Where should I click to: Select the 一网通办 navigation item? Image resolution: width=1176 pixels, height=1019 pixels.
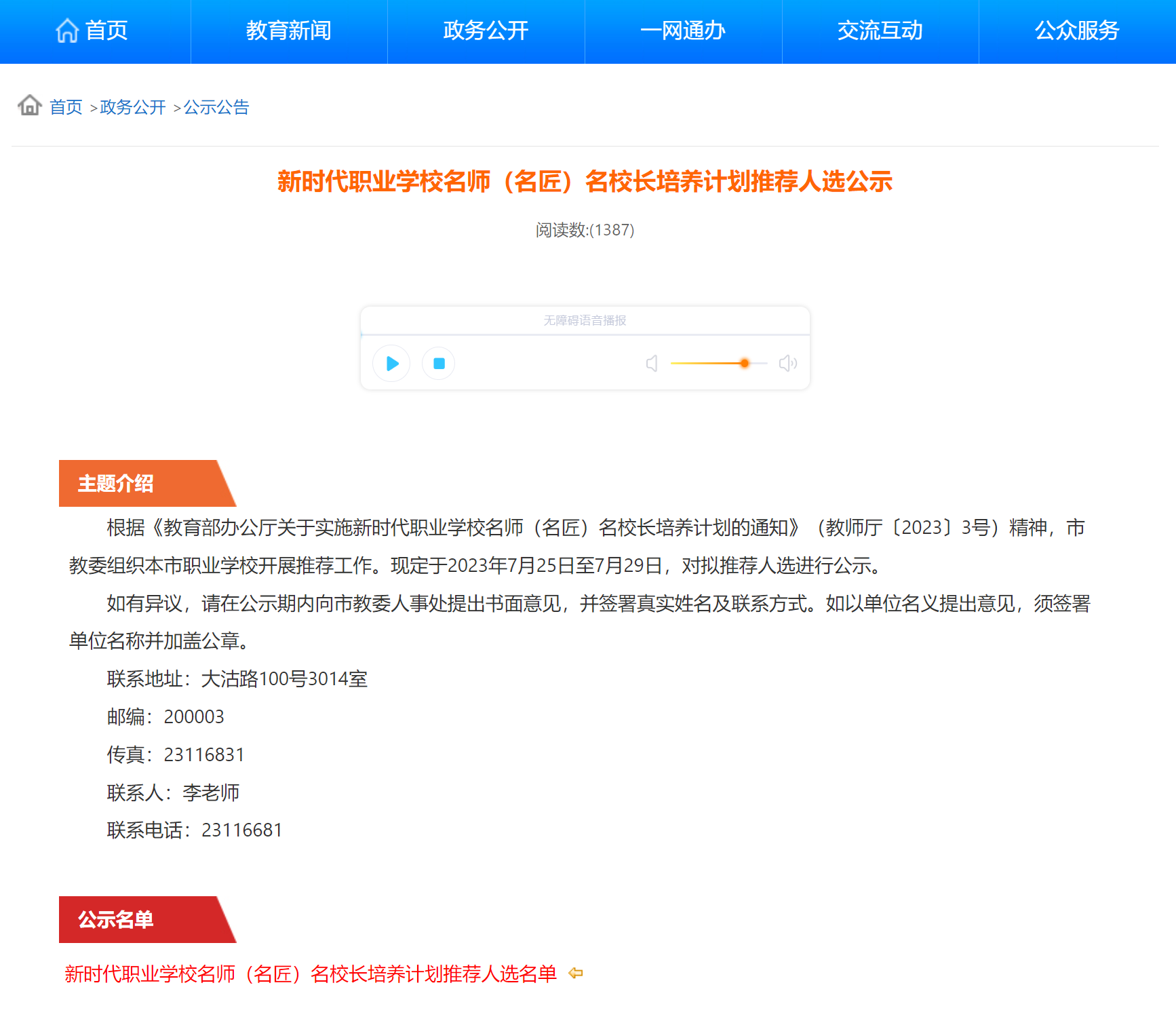click(683, 31)
